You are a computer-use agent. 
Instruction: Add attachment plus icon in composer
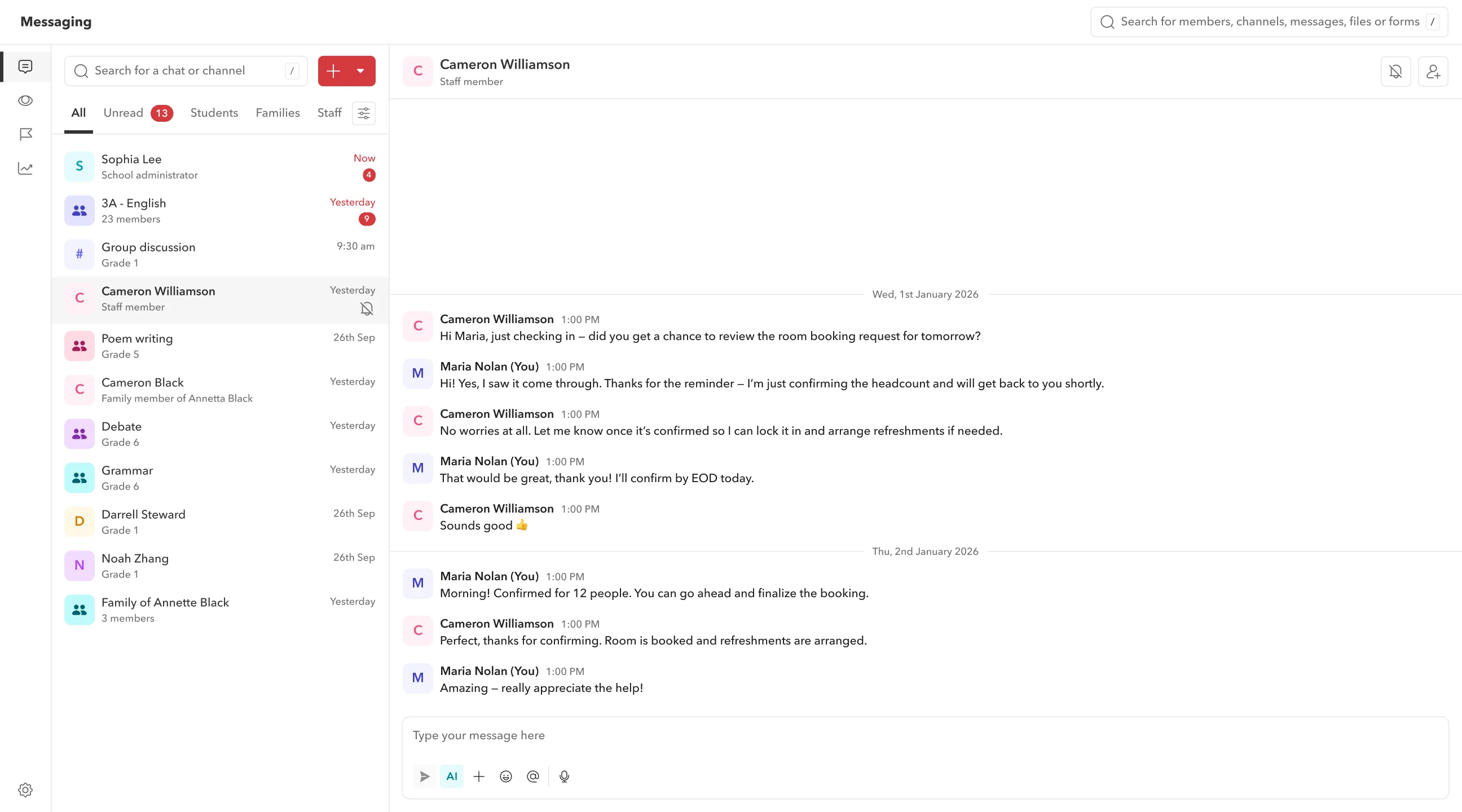click(x=479, y=776)
